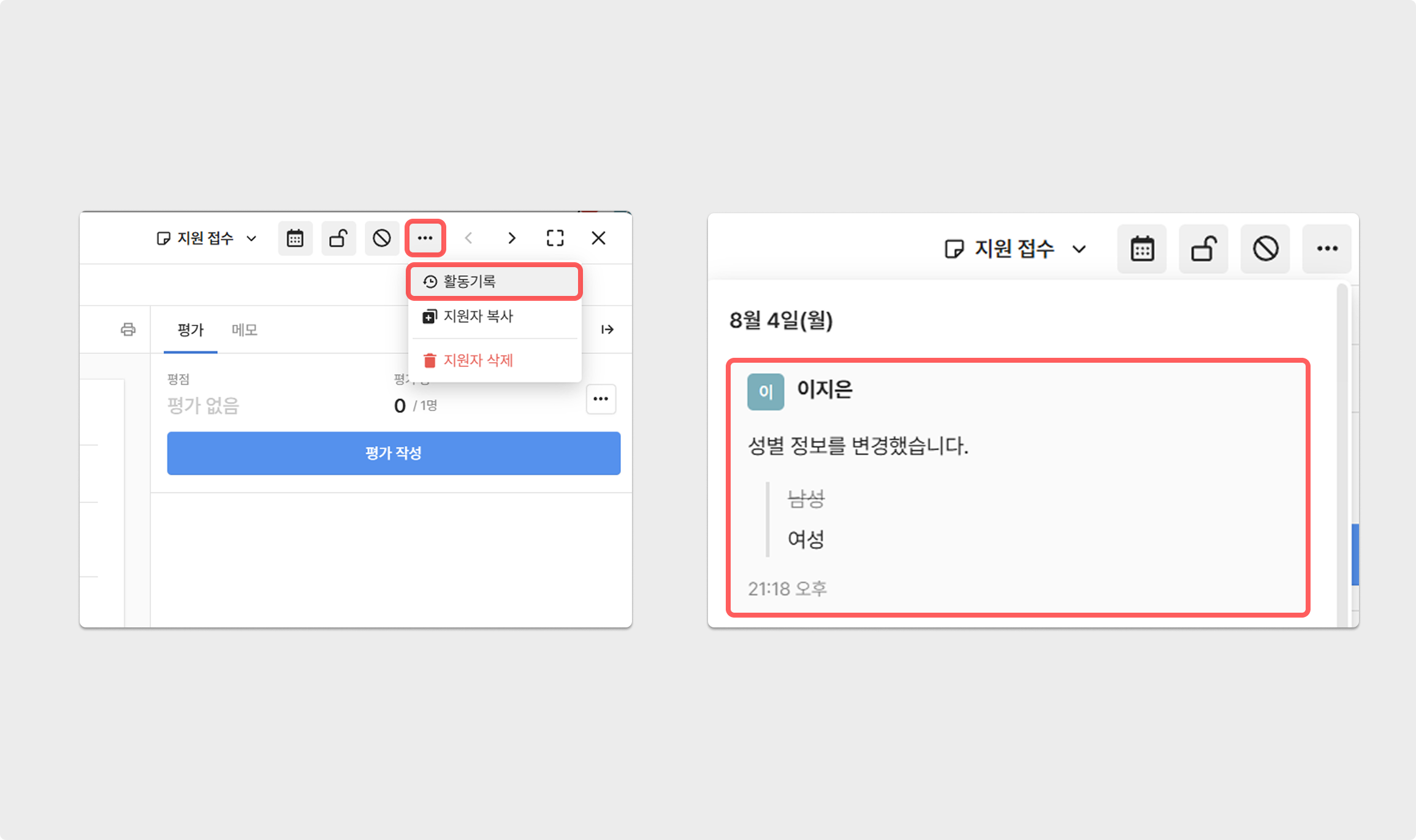Screen dimensions: 1416x840
Task: Open 지원 접수 stage dropdown in right panel
Action: [x=1015, y=249]
